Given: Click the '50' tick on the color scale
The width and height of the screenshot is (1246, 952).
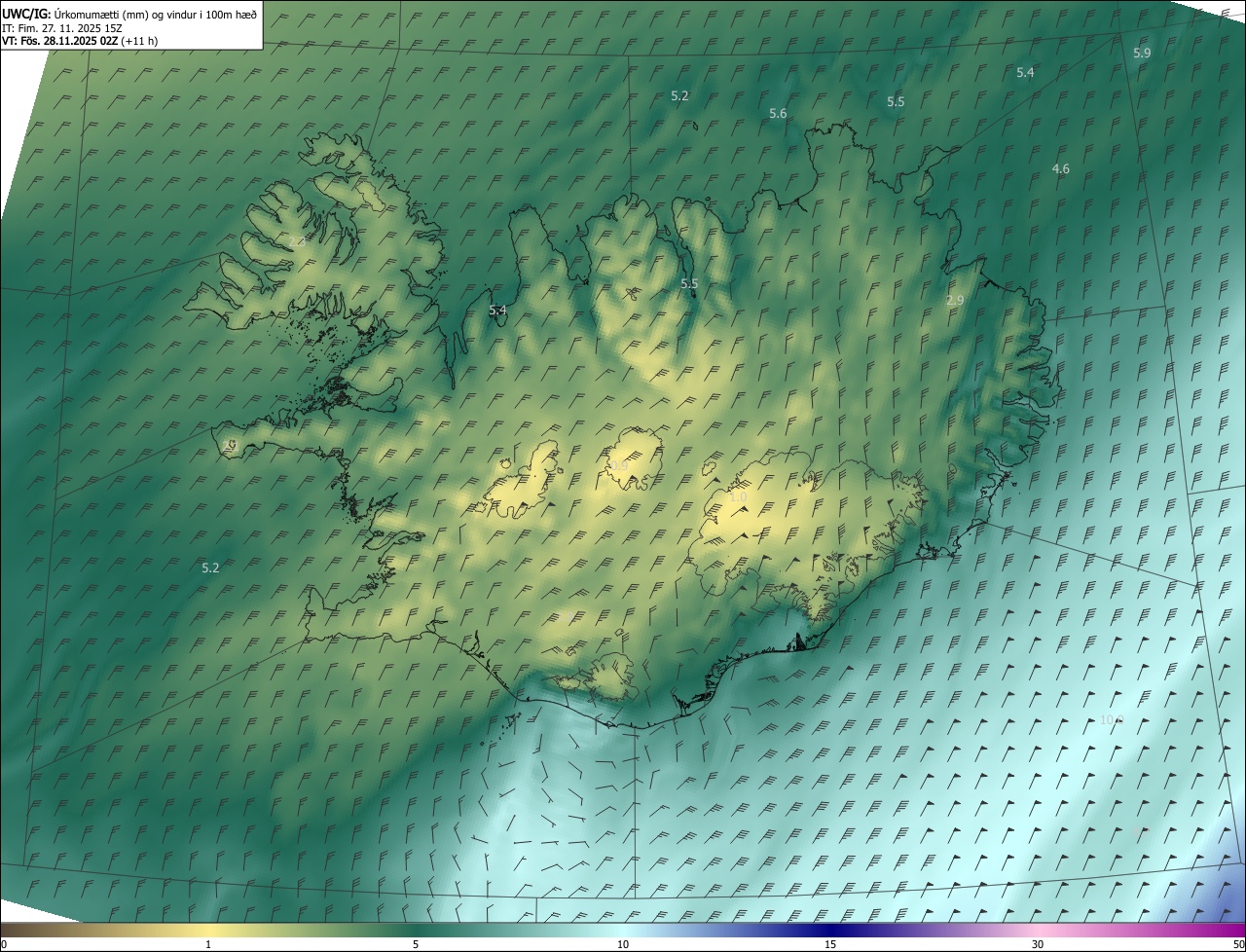Looking at the screenshot, I should click(x=1238, y=944).
